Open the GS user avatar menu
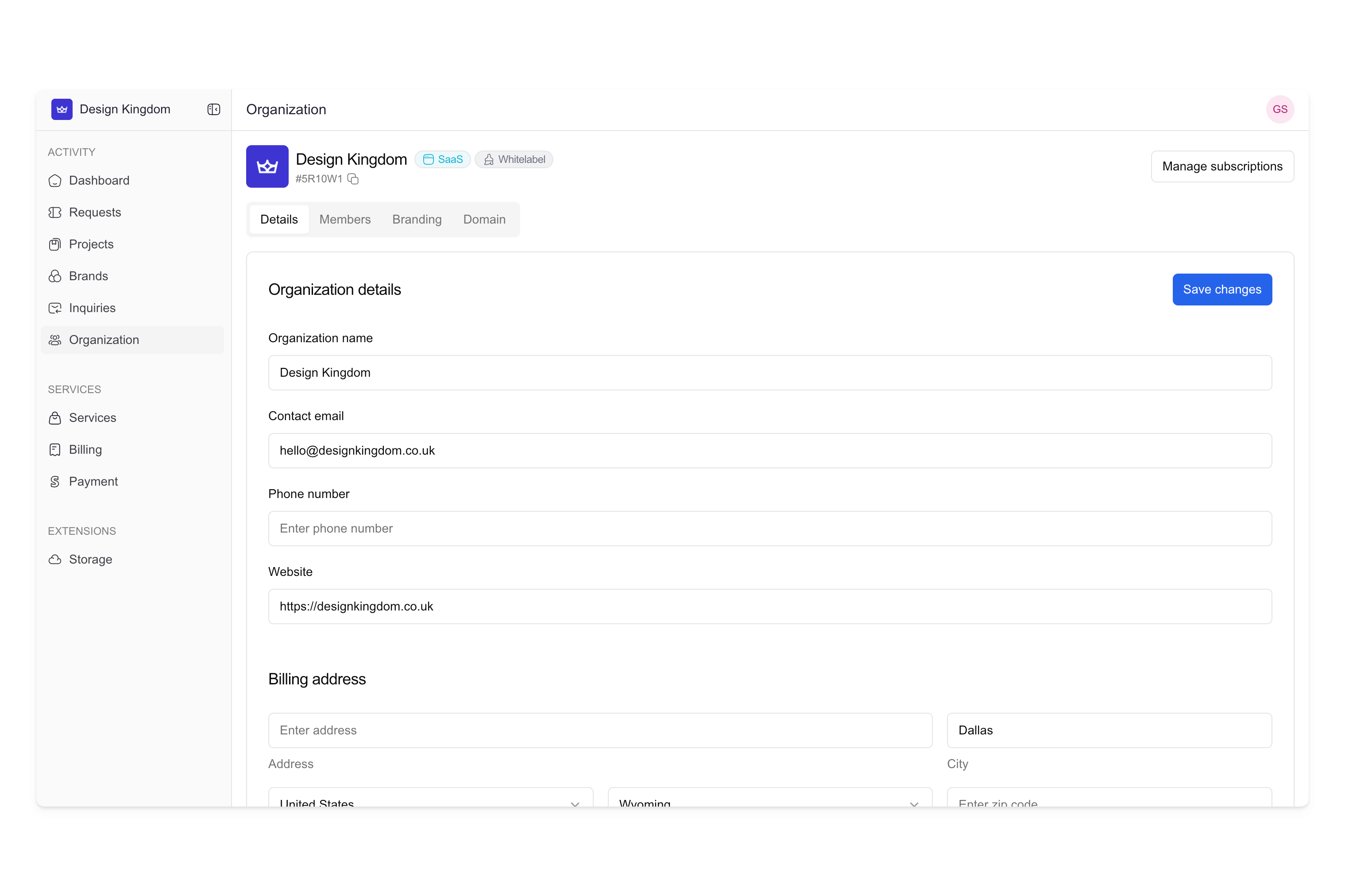1345x896 pixels. (1279, 109)
